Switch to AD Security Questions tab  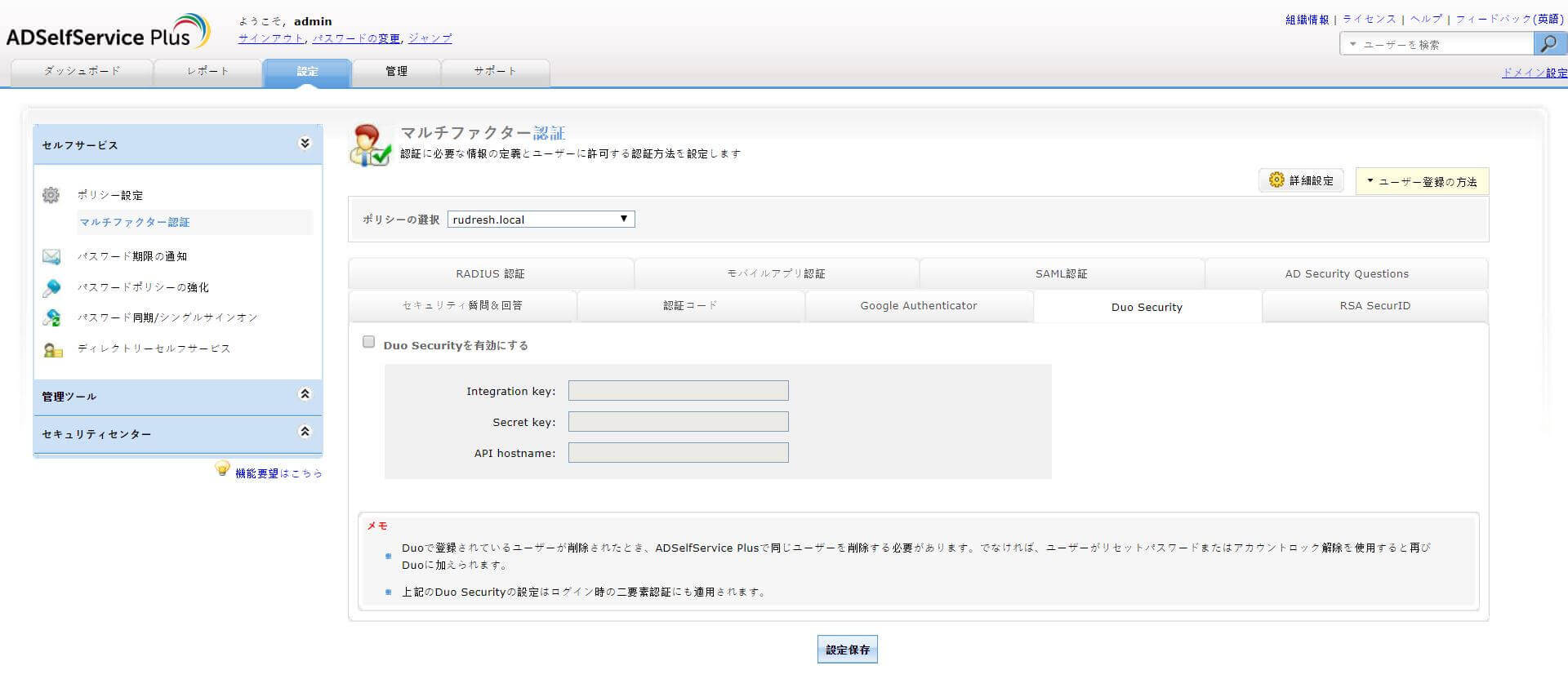click(1347, 273)
